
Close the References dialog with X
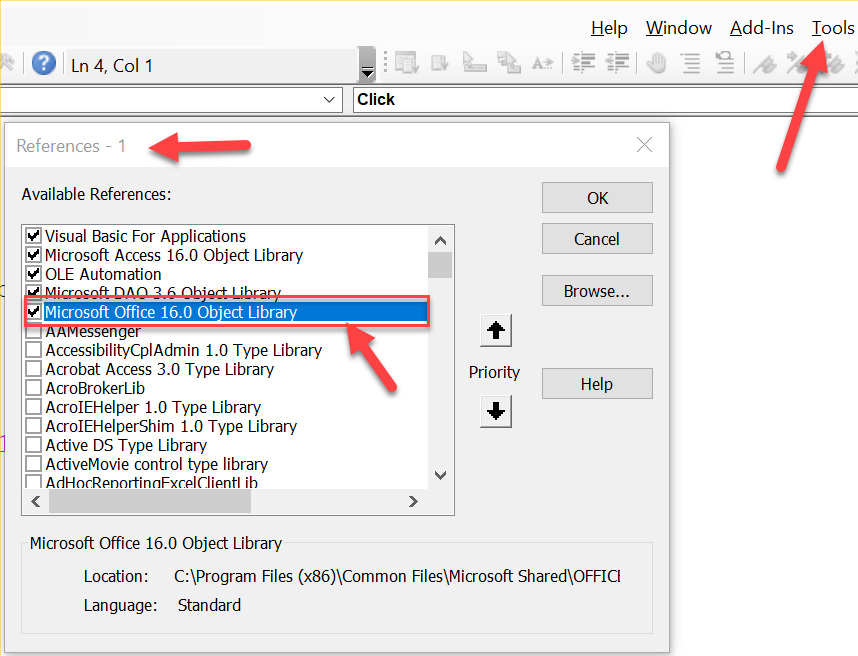tap(645, 145)
